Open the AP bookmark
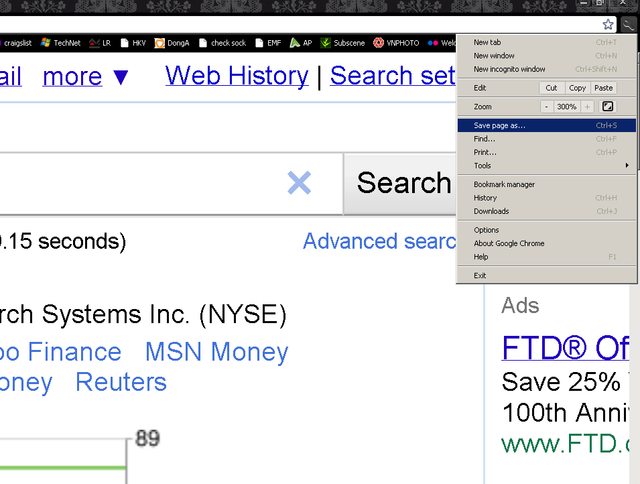The height and width of the screenshot is (484, 640). 301,43
